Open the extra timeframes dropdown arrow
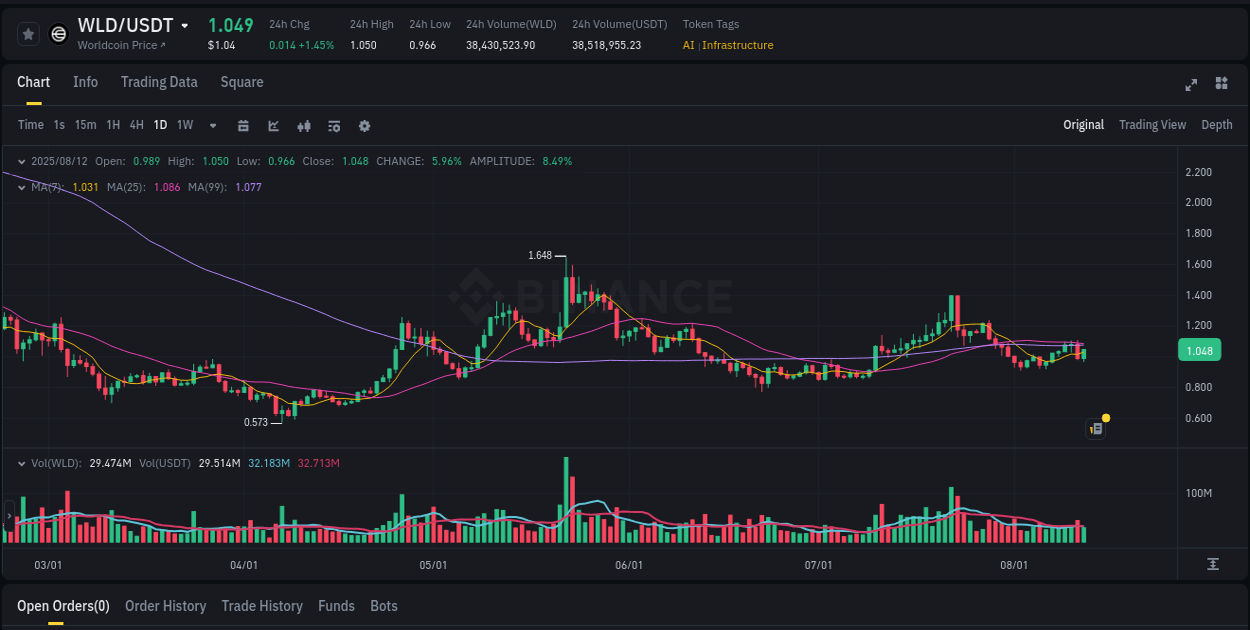This screenshot has width=1250, height=630. click(212, 126)
